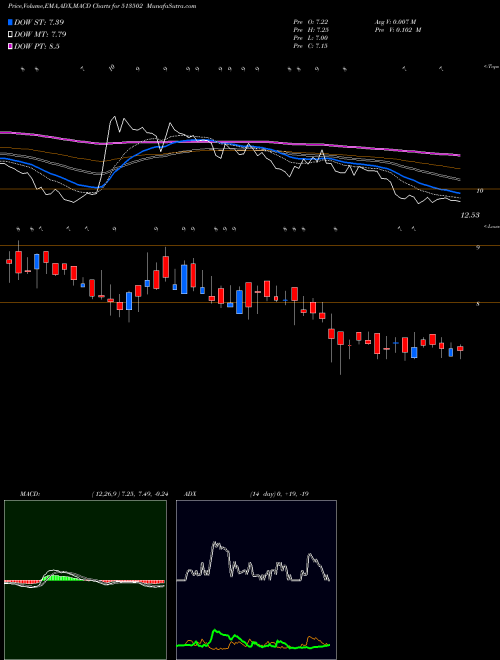Select the 'DOW ST: 7.39' legend label
The image size is (500, 660).
[39, 22]
